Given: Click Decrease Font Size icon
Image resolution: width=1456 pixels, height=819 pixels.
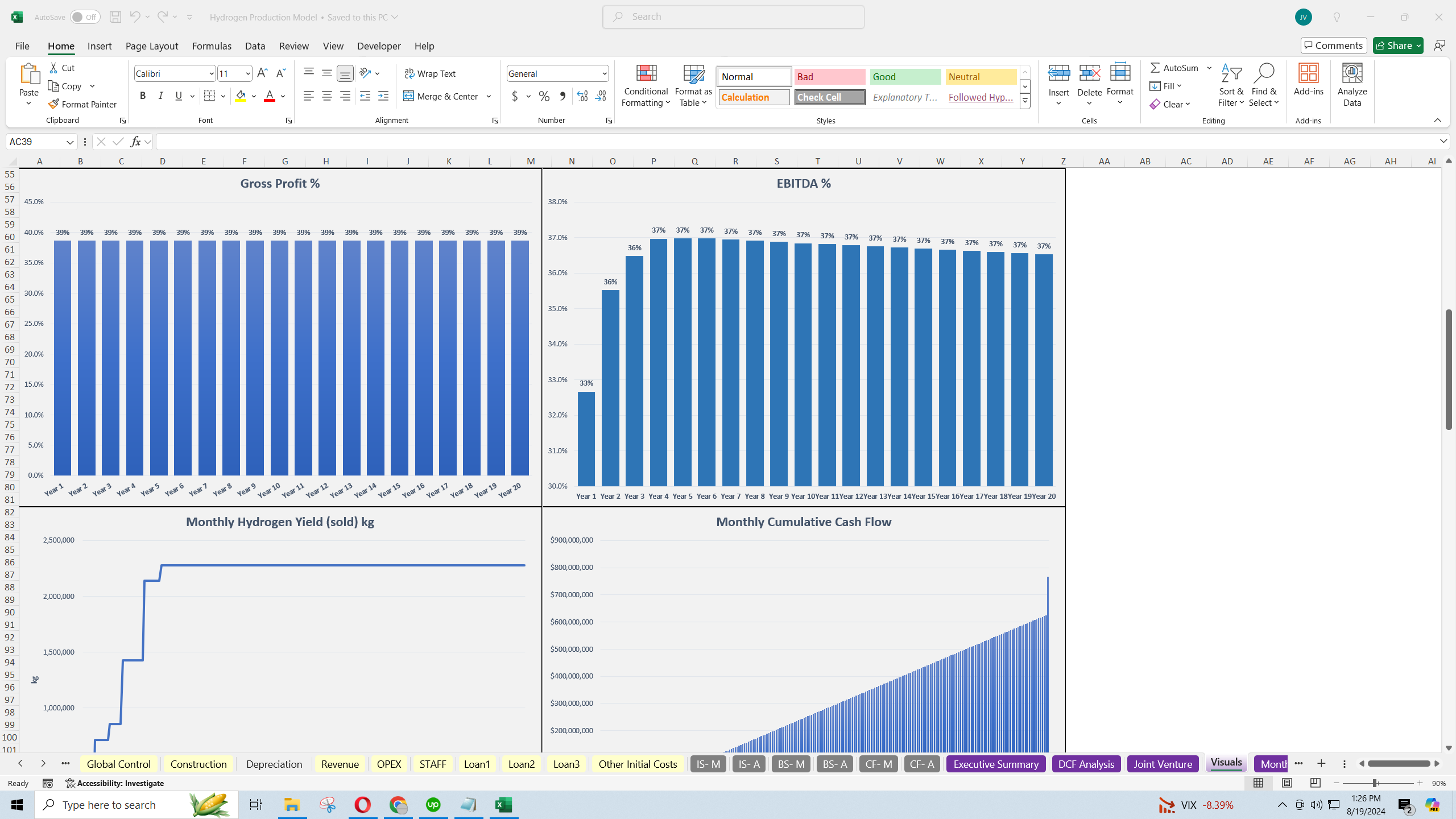Looking at the screenshot, I should (280, 73).
